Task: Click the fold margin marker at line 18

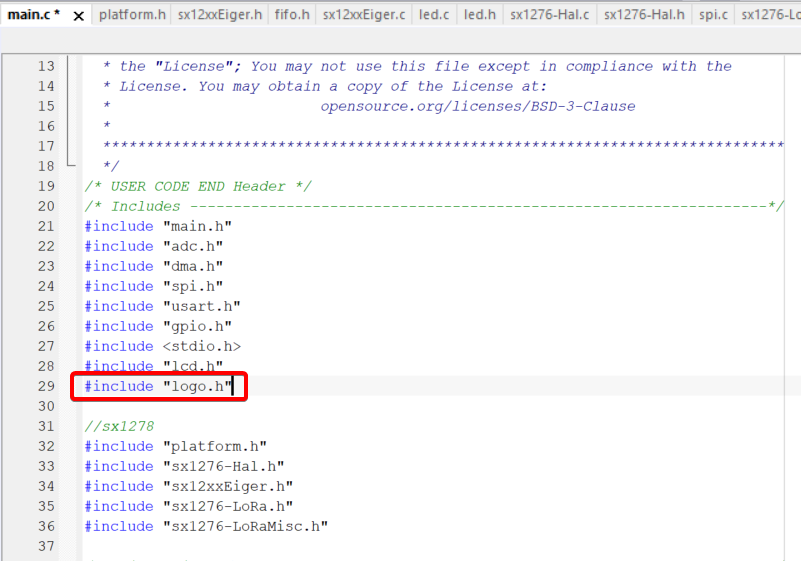Action: coord(70,166)
